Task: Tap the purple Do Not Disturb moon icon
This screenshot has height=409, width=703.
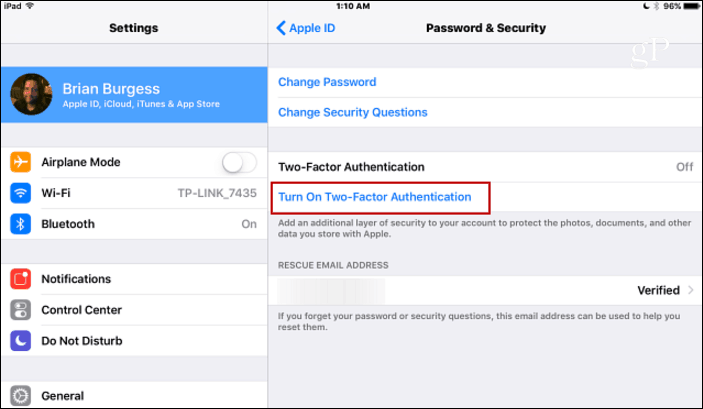Action: [21, 341]
